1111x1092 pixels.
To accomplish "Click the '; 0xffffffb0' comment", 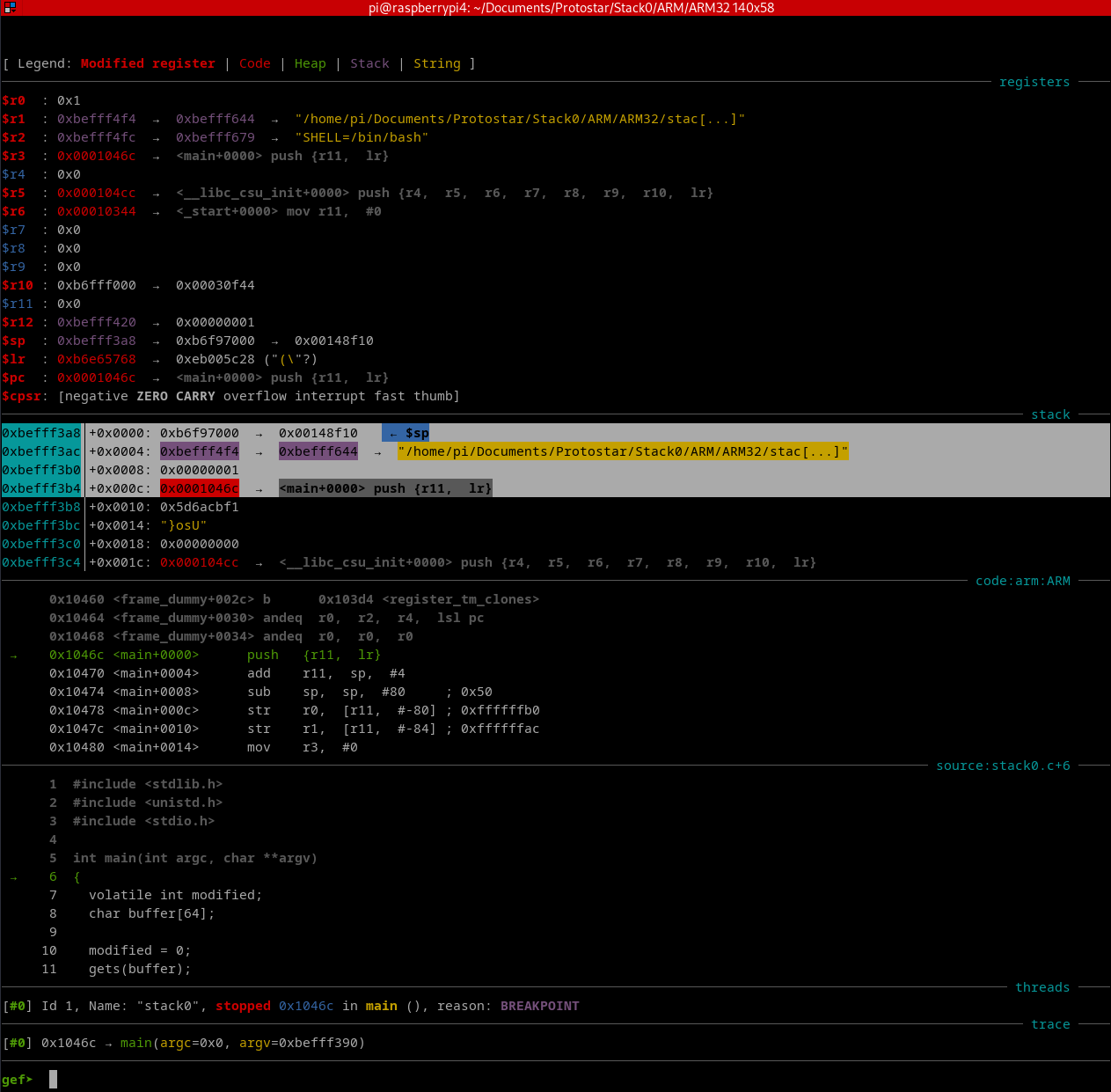I will click(x=493, y=710).
